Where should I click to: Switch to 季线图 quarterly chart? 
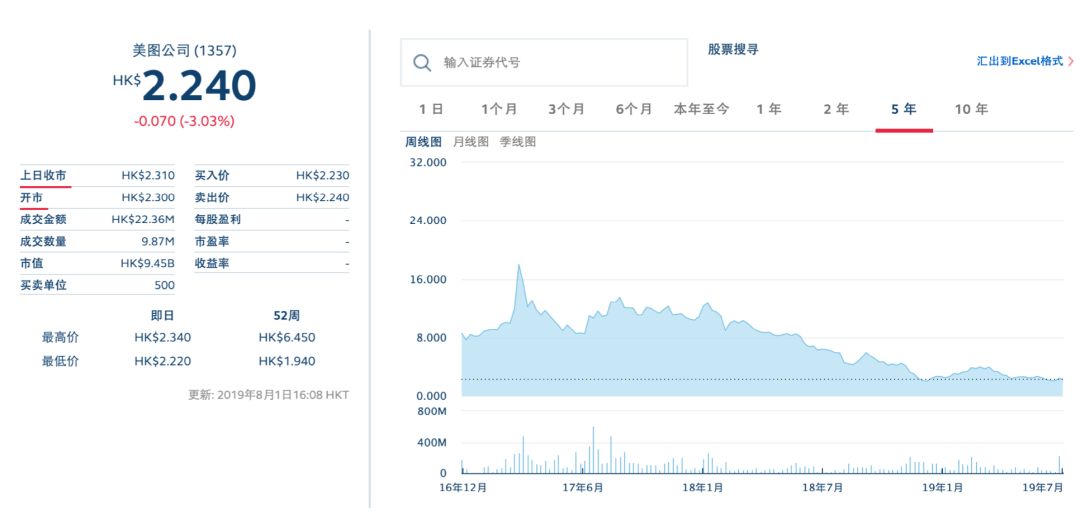tap(518, 142)
